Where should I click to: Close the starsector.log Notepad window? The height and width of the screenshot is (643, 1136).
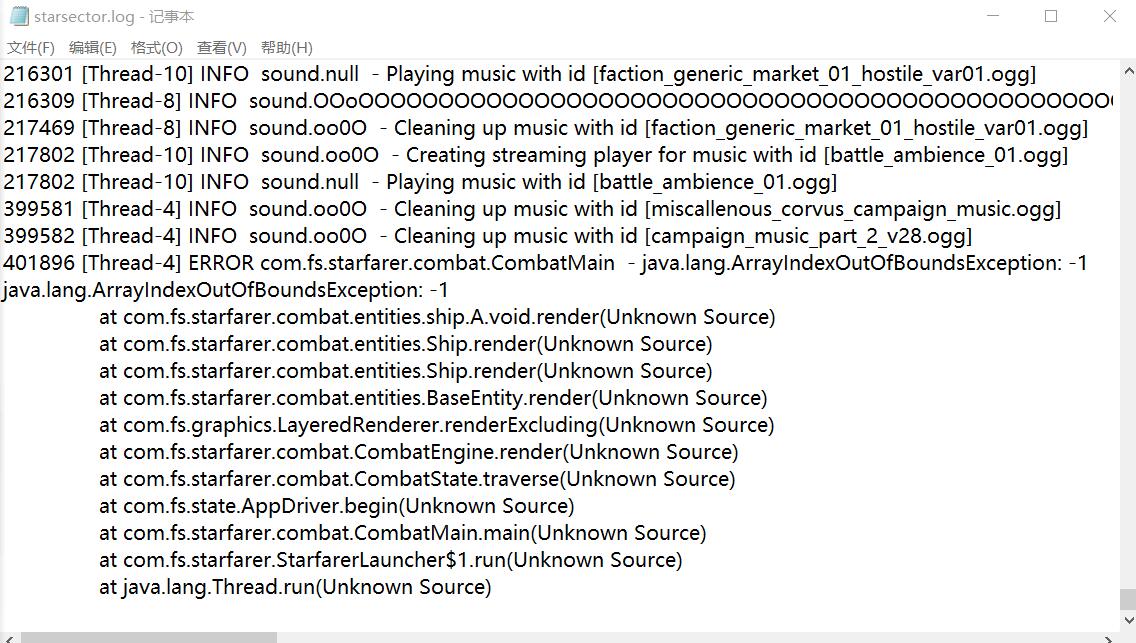pyautogui.click(x=1109, y=16)
